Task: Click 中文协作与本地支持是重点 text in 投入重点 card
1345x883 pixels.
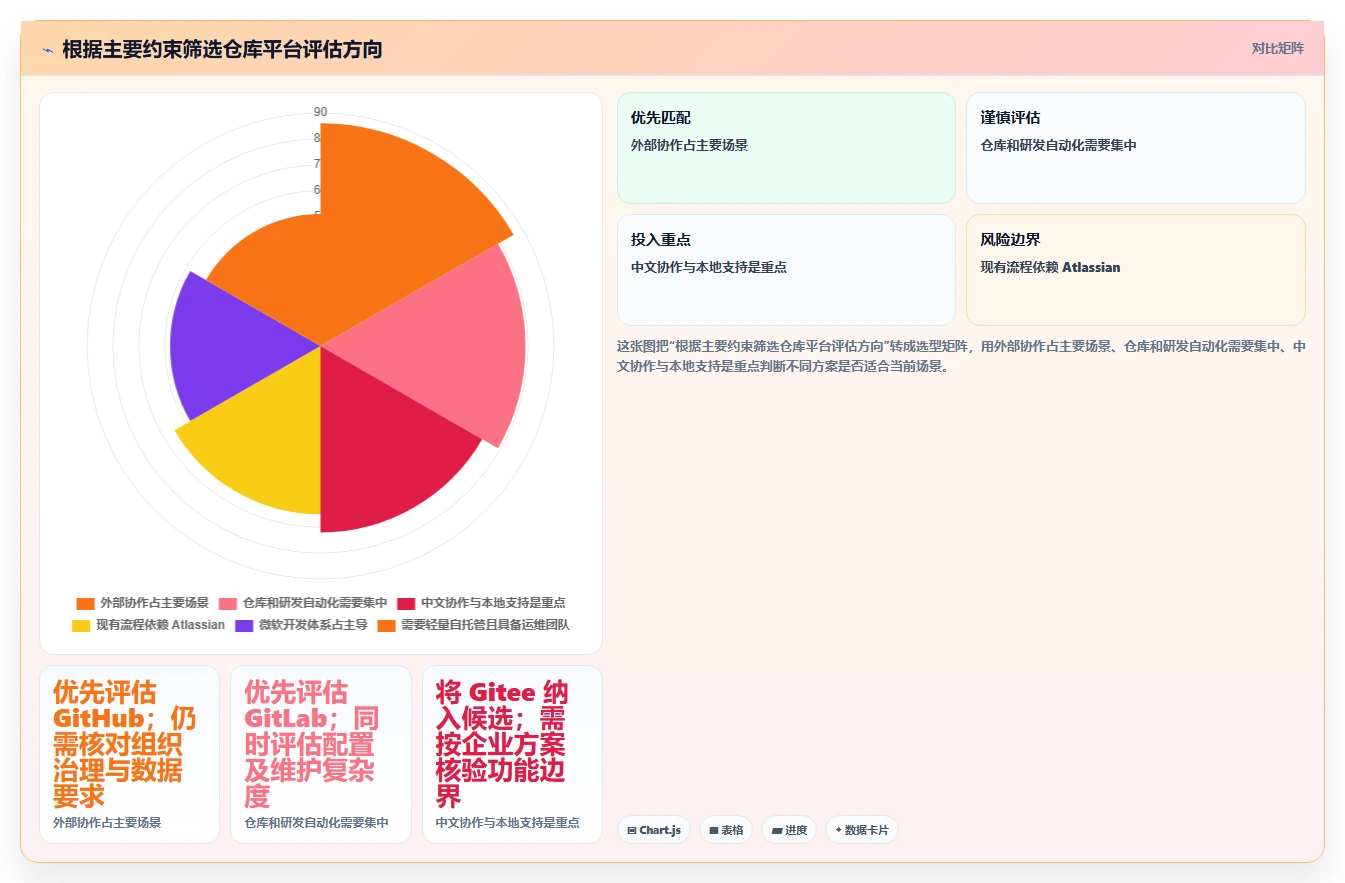Action: tap(709, 267)
